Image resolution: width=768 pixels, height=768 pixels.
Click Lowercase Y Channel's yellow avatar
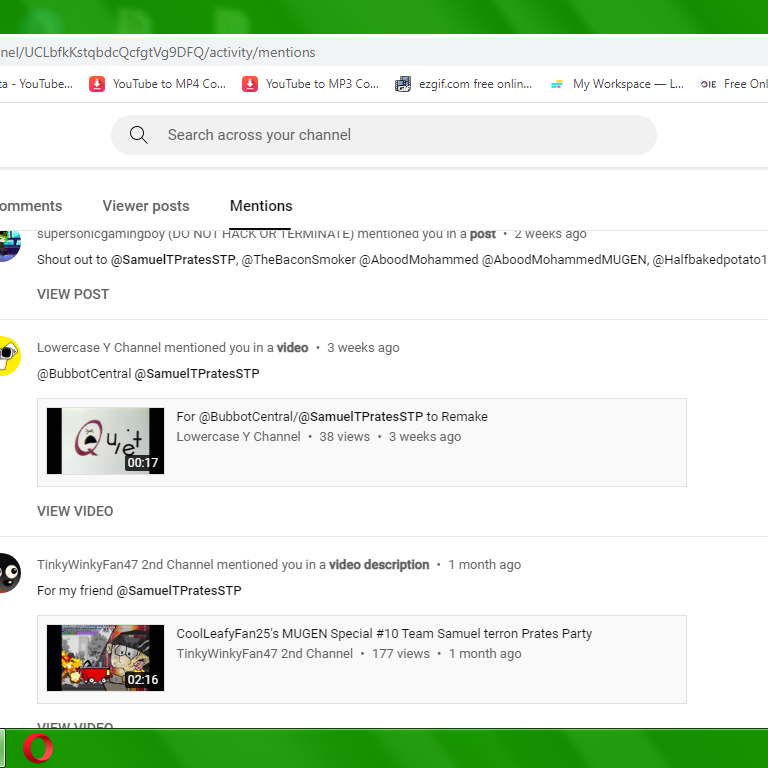[9, 356]
